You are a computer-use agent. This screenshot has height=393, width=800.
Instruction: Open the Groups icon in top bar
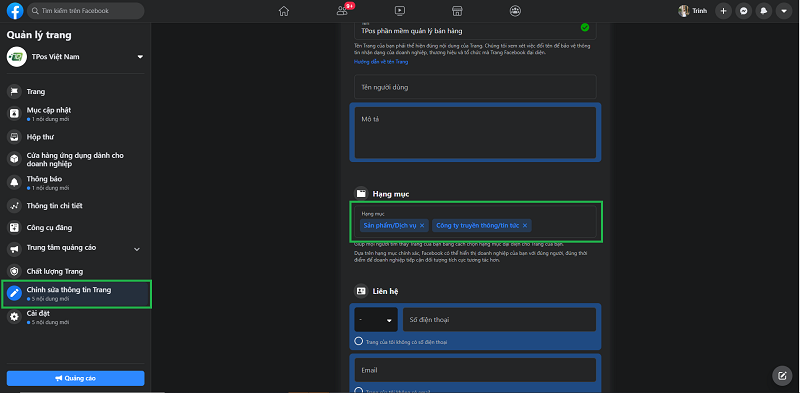pyautogui.click(x=516, y=11)
